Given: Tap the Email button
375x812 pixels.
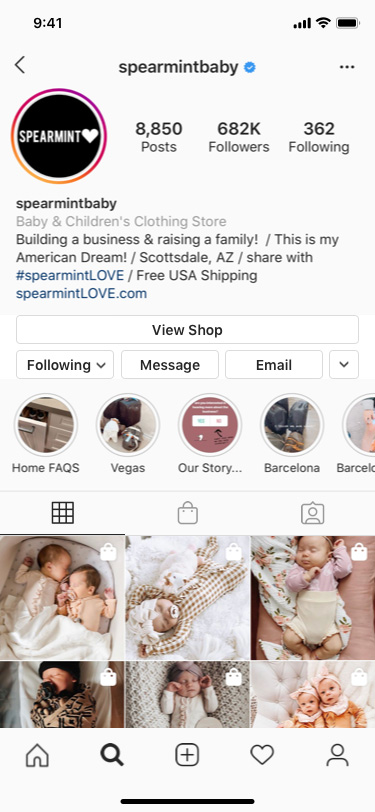Looking at the screenshot, I should click(274, 365).
